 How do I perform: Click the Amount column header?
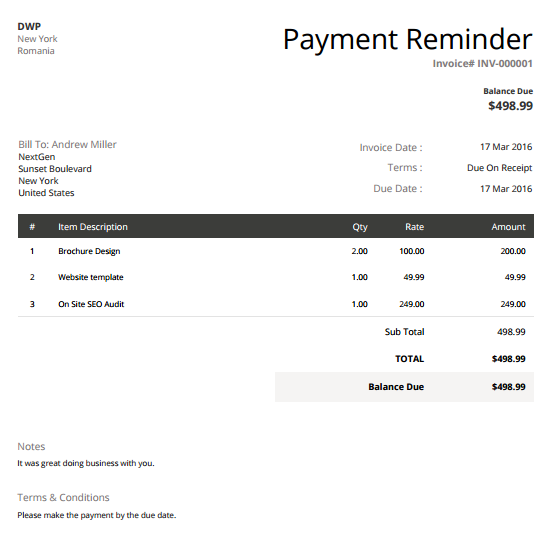(x=508, y=227)
